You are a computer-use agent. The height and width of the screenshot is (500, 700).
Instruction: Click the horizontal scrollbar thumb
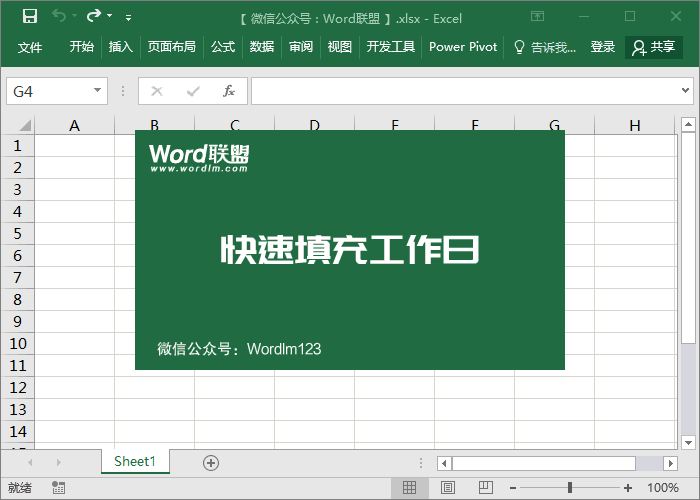pos(544,463)
